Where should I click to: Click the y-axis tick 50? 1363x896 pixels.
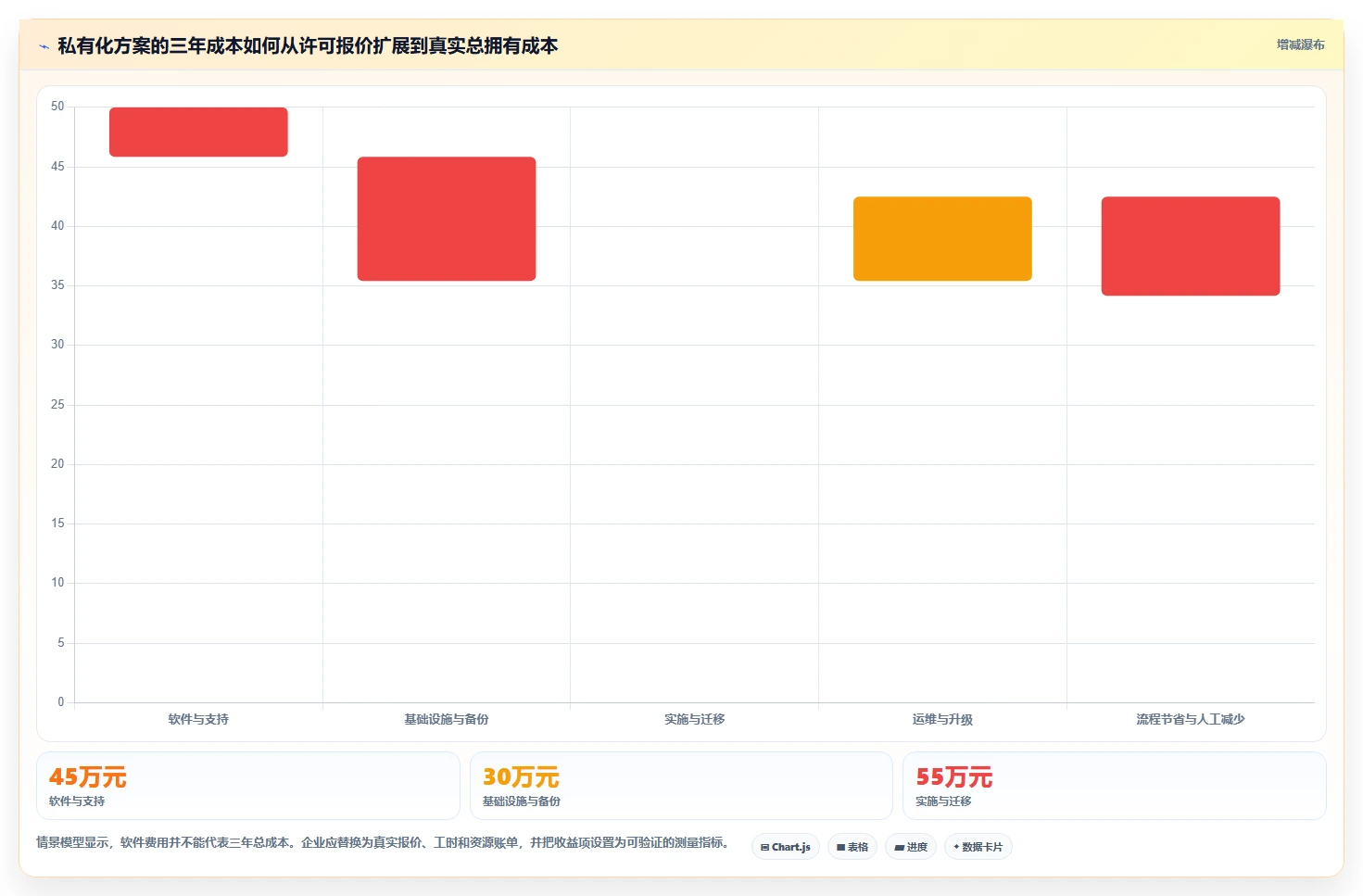coord(57,107)
